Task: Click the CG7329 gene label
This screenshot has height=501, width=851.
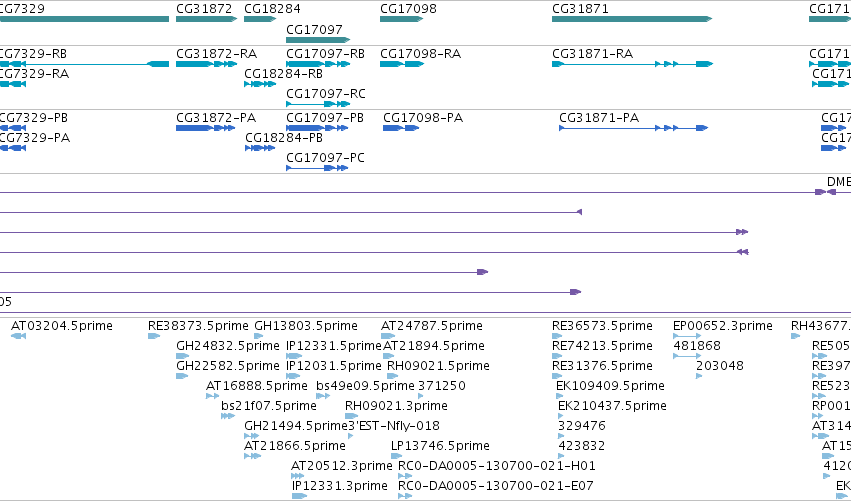Action: 22,9
